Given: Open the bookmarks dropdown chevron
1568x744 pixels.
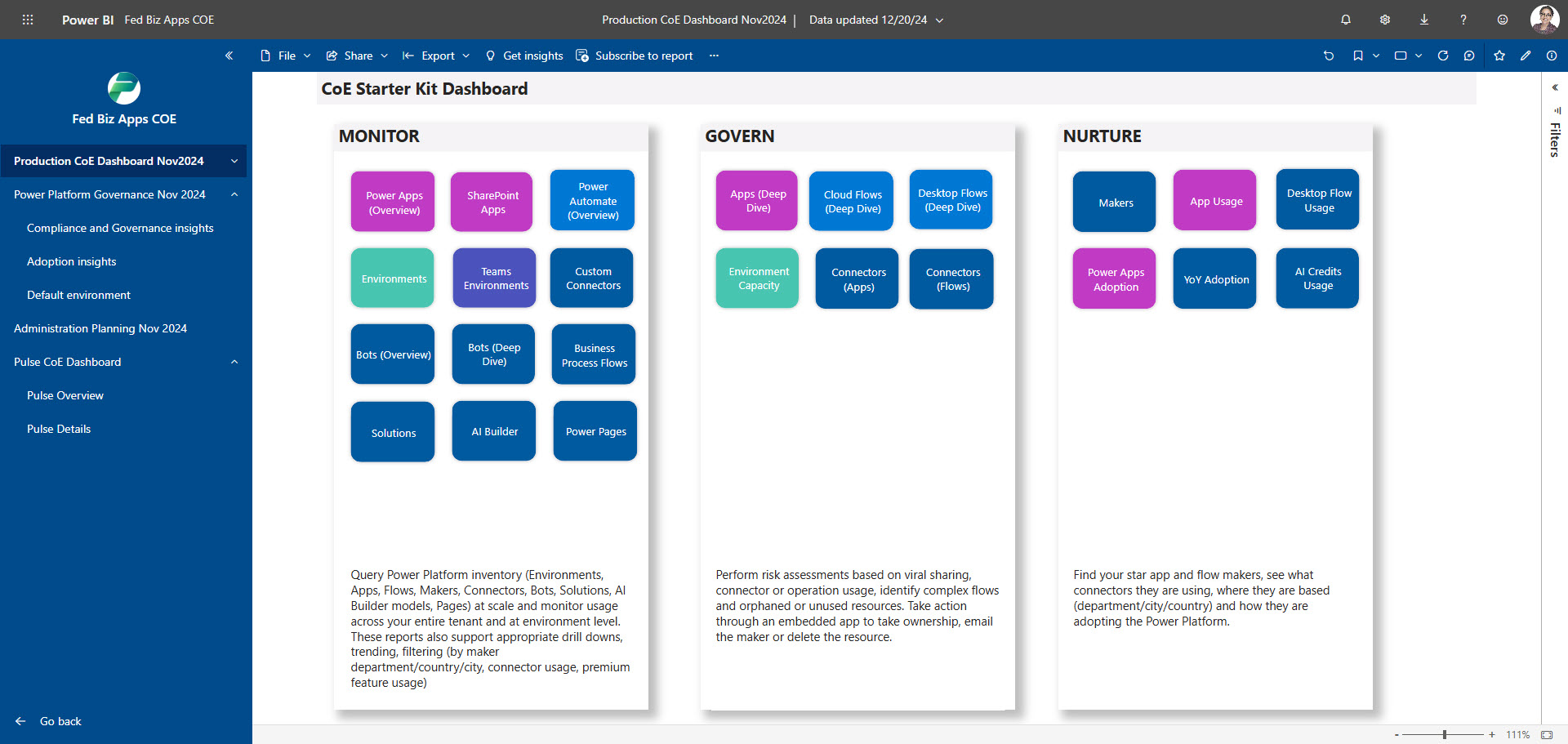Looking at the screenshot, I should 1376,56.
